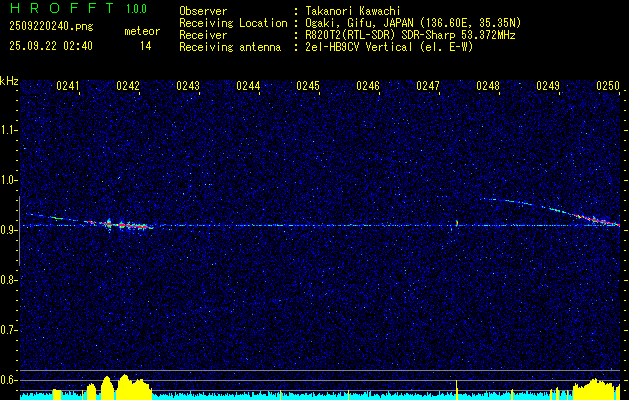This screenshot has width=629, height=400.
Task: Click the filename 2509220240.png
Action: click(x=51, y=26)
